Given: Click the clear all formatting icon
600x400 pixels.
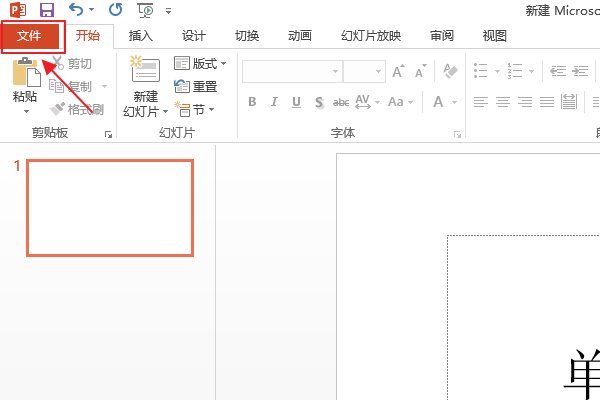Looking at the screenshot, I should [450, 71].
